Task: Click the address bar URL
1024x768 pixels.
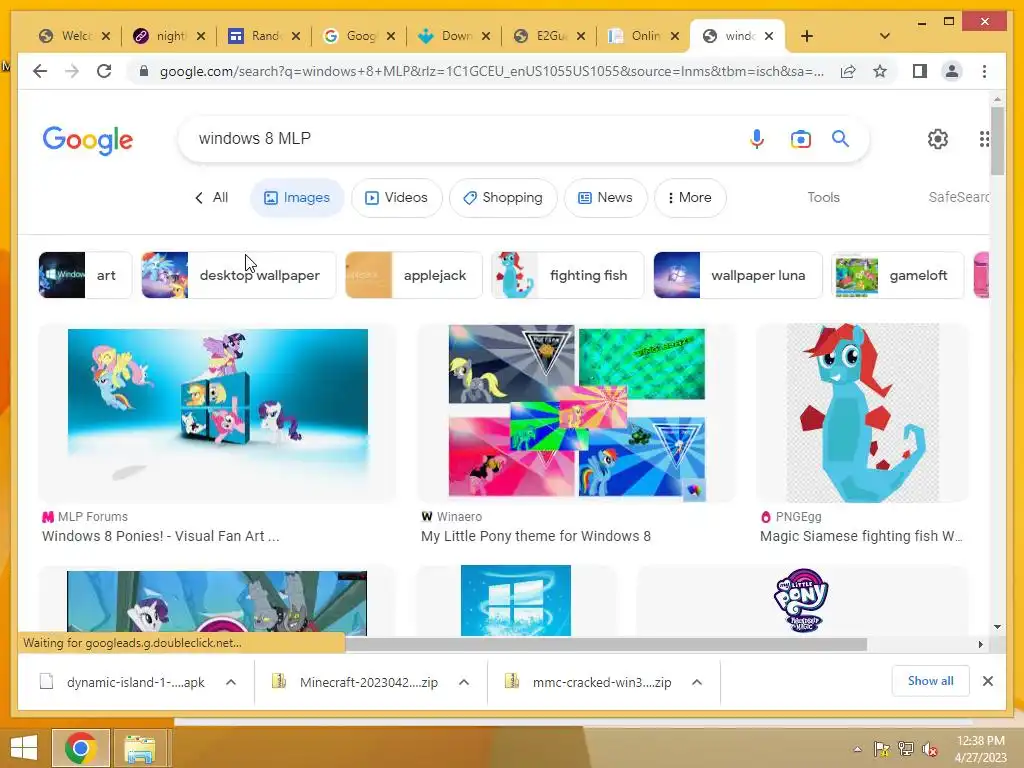Action: (491, 71)
